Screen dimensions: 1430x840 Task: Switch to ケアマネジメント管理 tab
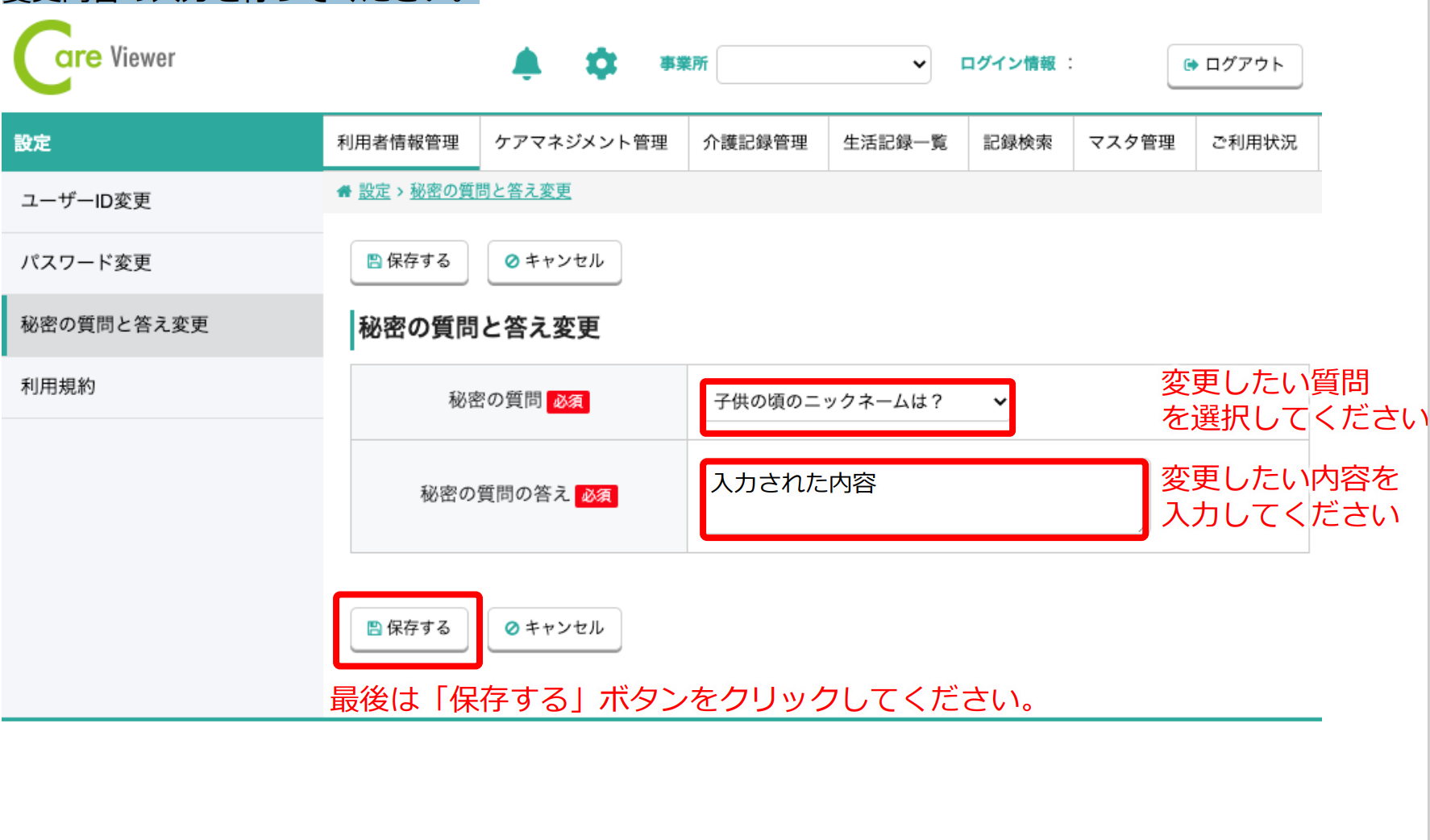tap(583, 143)
